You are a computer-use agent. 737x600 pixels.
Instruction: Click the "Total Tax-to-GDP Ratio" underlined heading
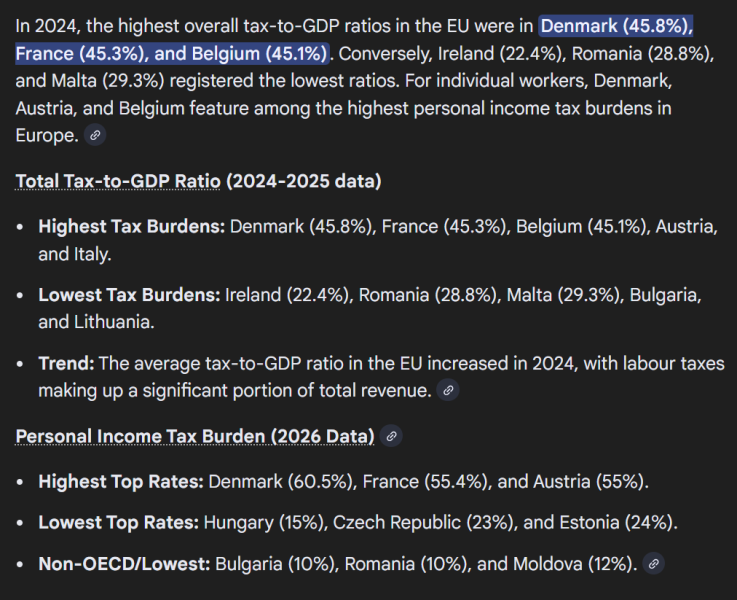pos(118,181)
